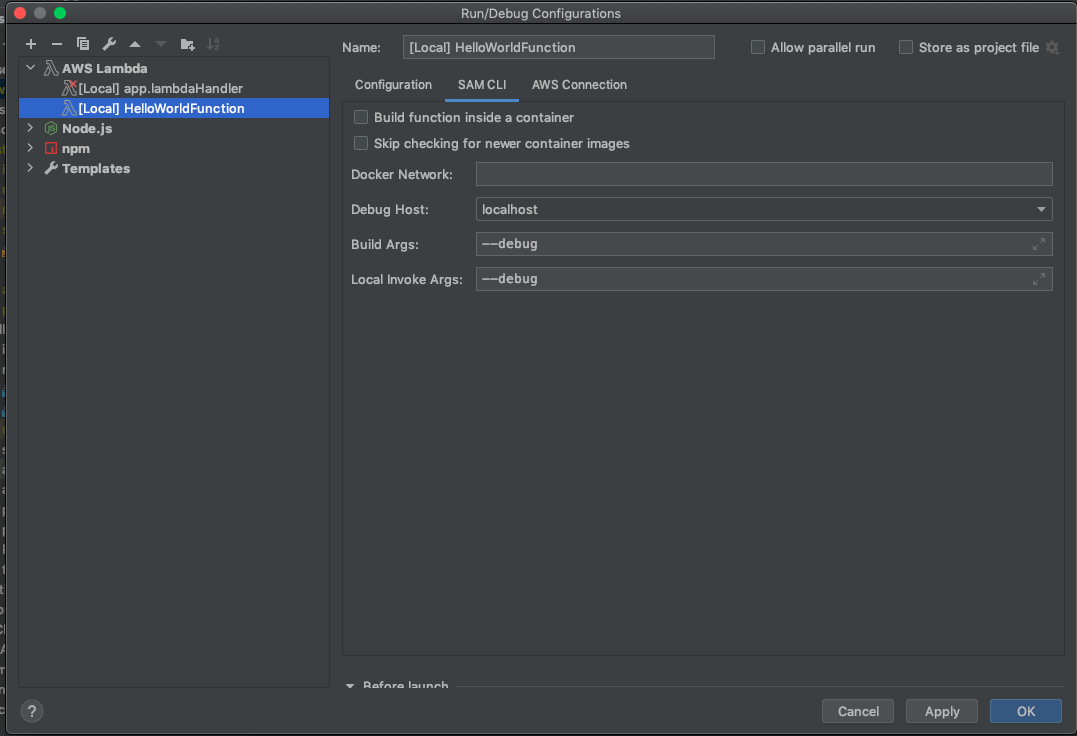Click the Templates wrench icon in tree
Viewport: 1077px width, 736px height.
point(51,168)
